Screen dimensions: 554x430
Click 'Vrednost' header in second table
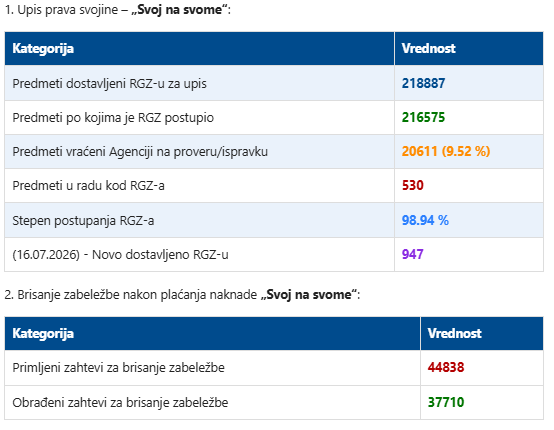coord(454,333)
